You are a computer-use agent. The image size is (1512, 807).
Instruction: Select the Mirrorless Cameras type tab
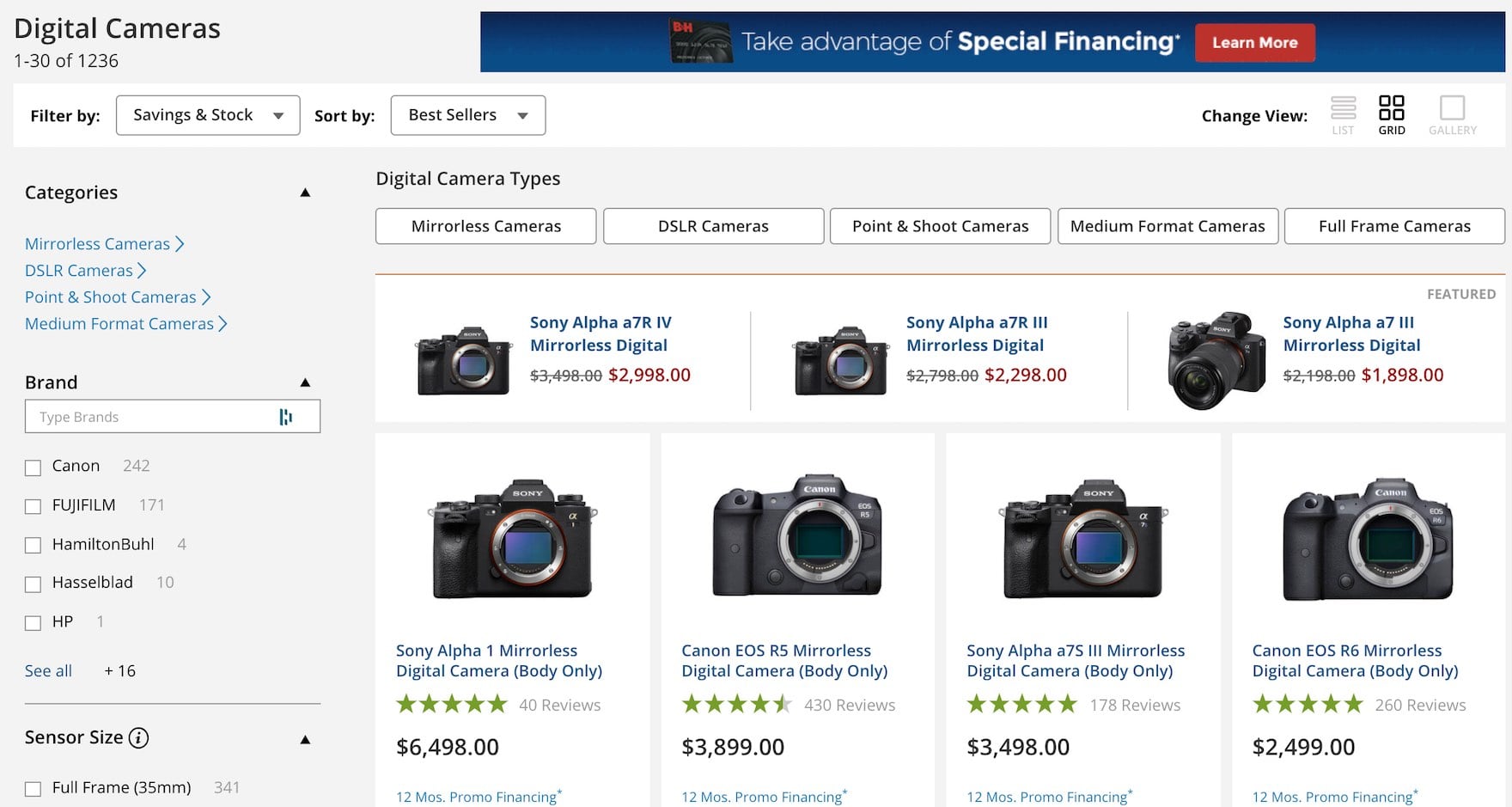click(x=485, y=226)
